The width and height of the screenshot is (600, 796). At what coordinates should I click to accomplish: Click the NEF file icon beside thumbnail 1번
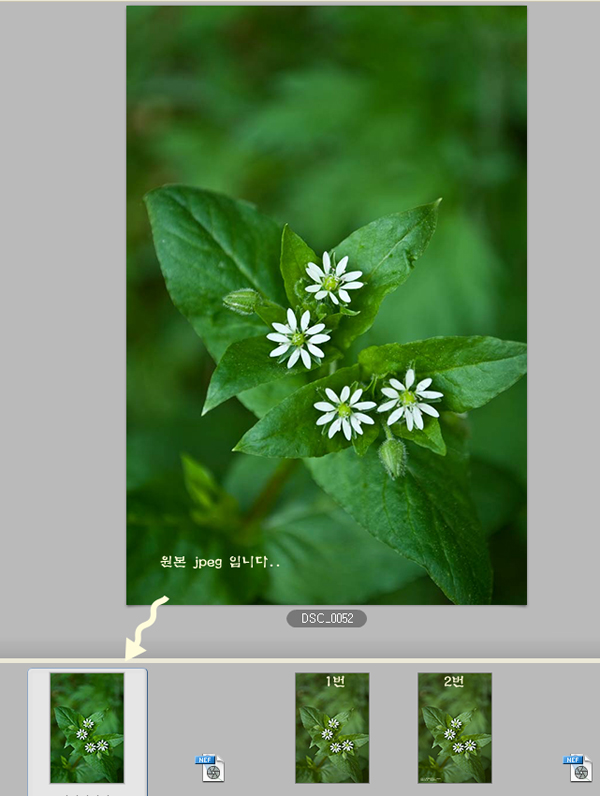[211, 767]
